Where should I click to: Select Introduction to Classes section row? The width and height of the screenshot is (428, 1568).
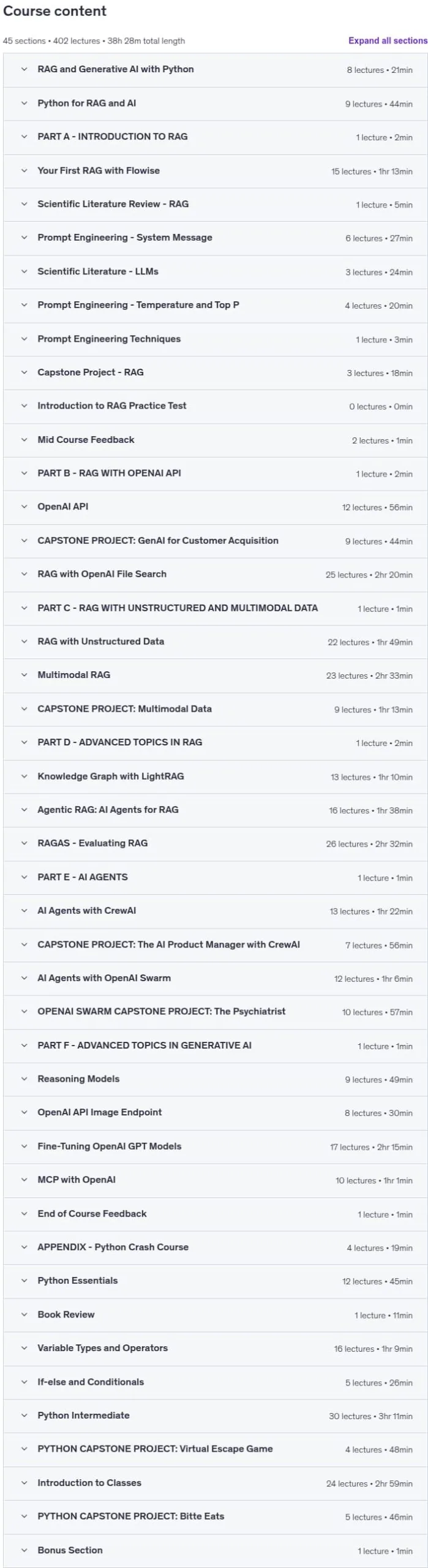(216, 1483)
